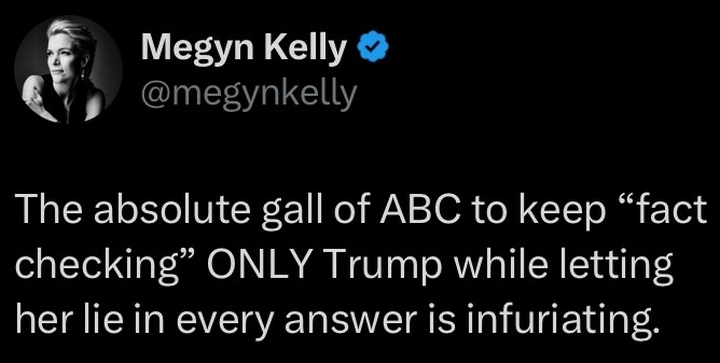Open the Megyn Kelly profile avatar

[68, 70]
